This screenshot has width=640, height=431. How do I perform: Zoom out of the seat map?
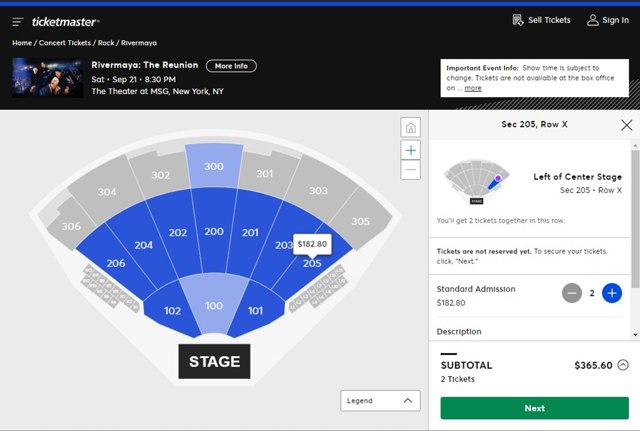coord(411,170)
